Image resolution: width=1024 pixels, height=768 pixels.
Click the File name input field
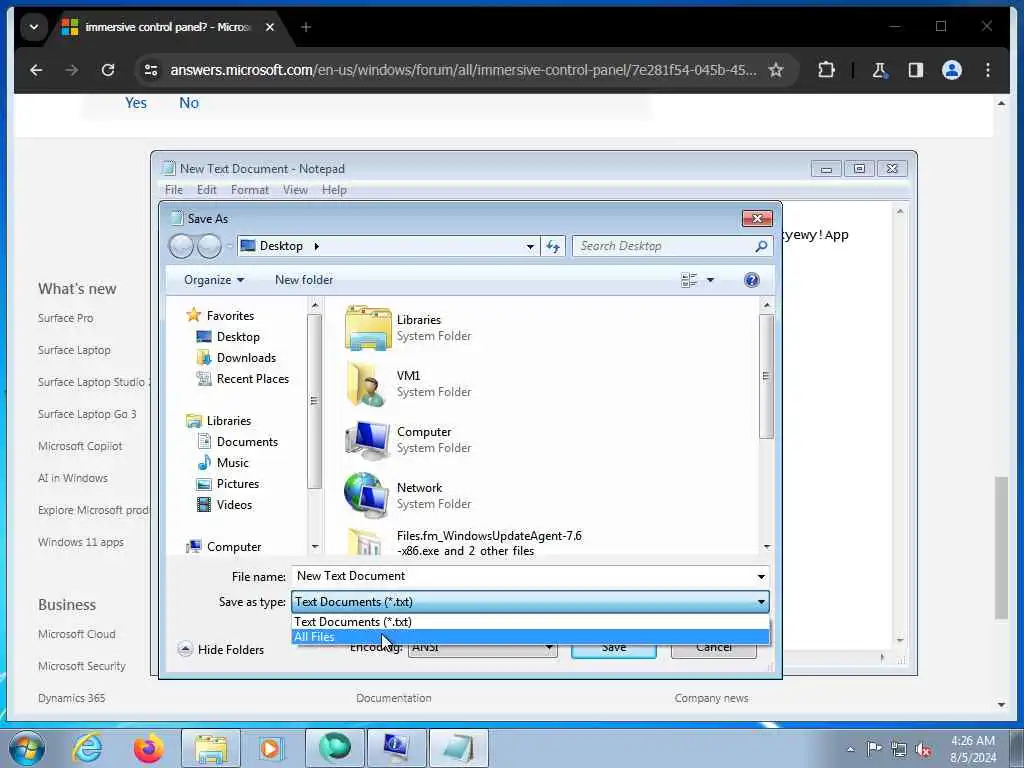[x=522, y=576]
